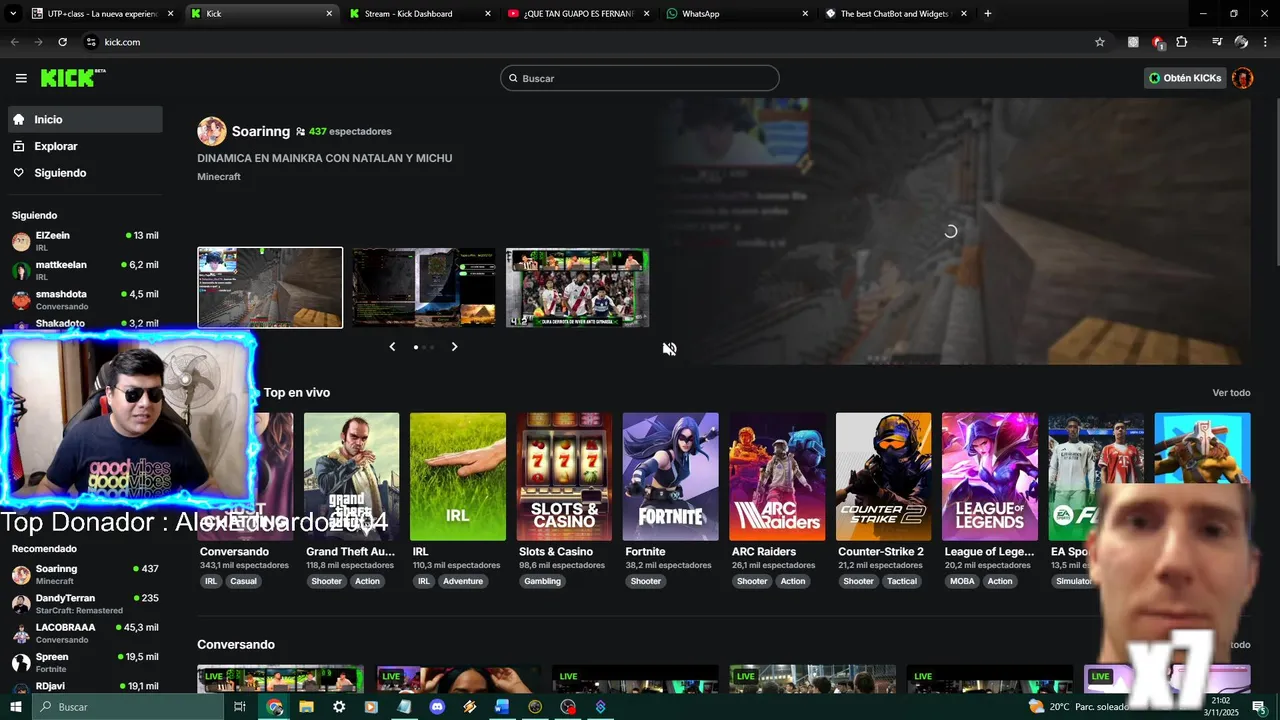
Task: Click the Tactical tag under Counter-Strike 2
Action: click(902, 581)
